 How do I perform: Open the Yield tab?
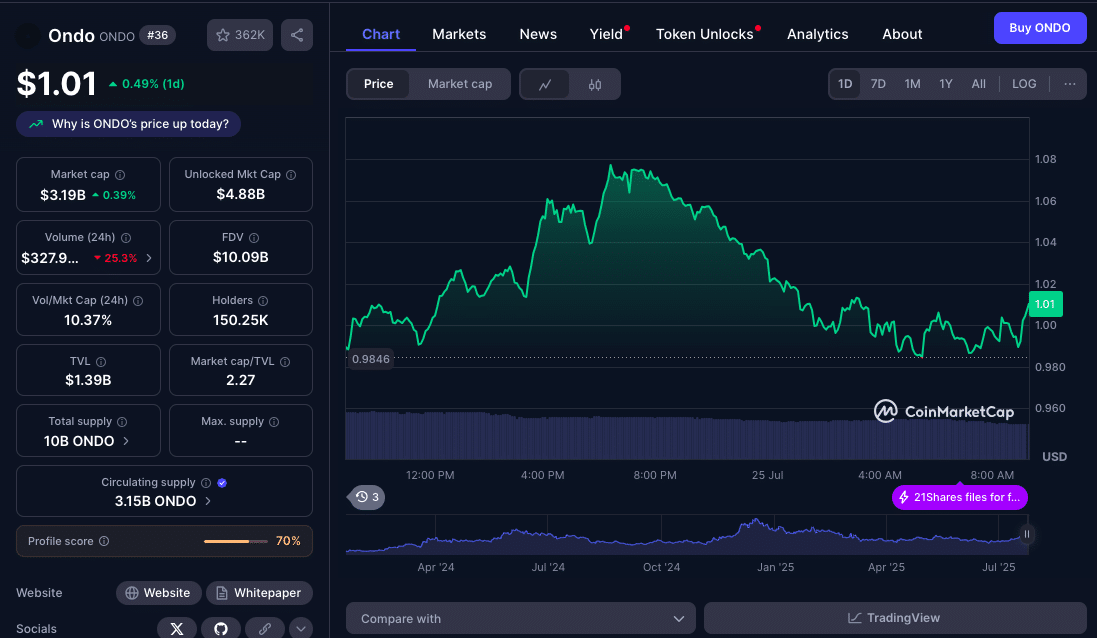click(606, 34)
